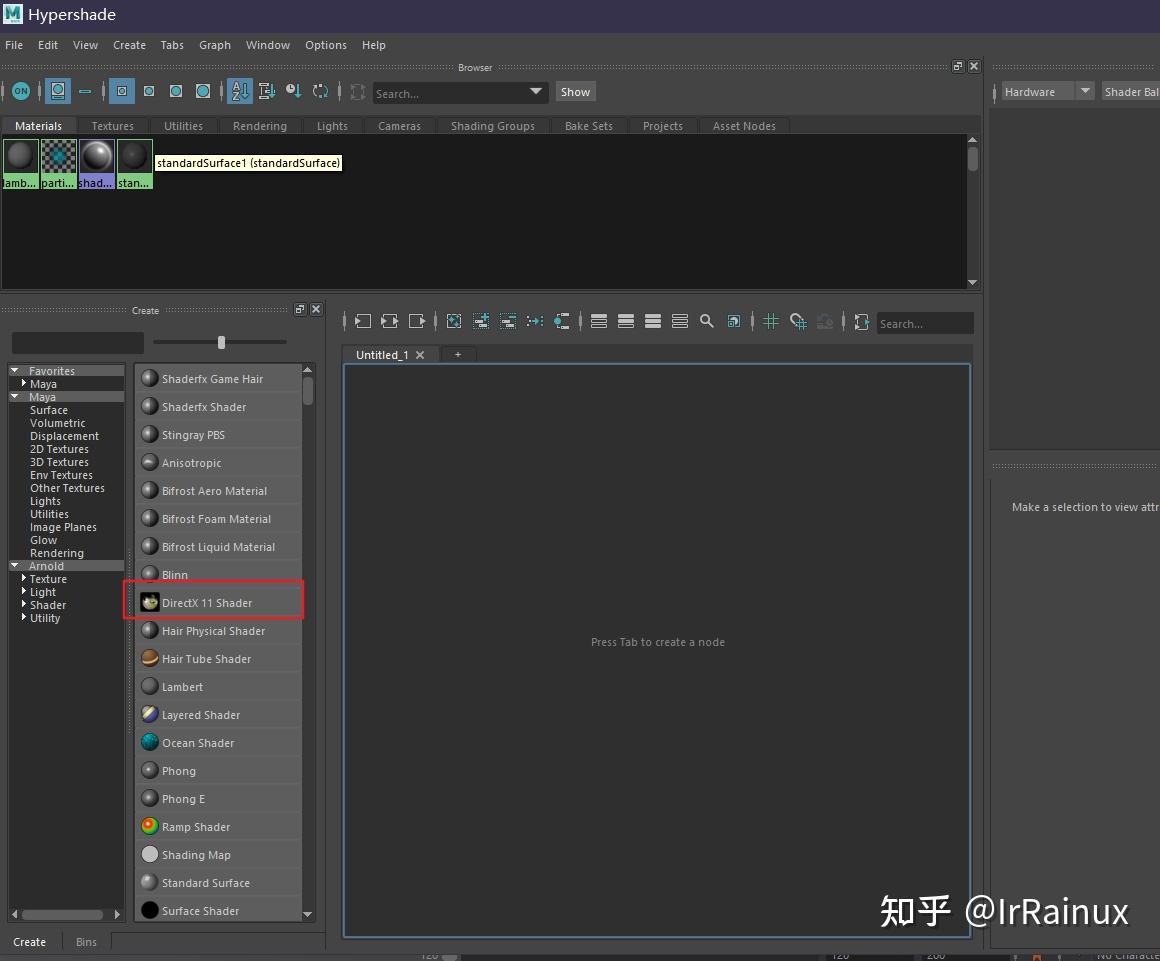Screen dimensions: 1160x961
Task: Click output connections graph icon
Action: [417, 321]
